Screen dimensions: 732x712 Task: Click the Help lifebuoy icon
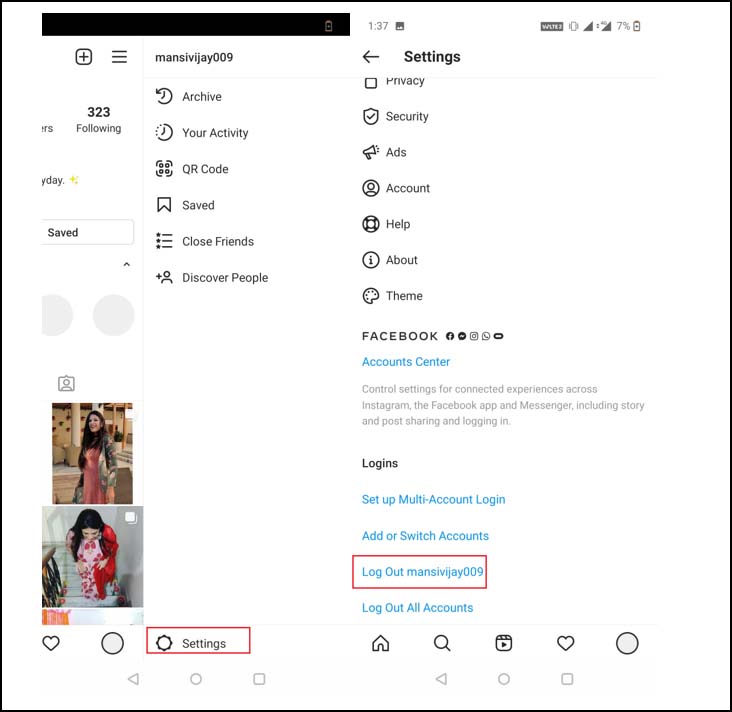point(371,224)
